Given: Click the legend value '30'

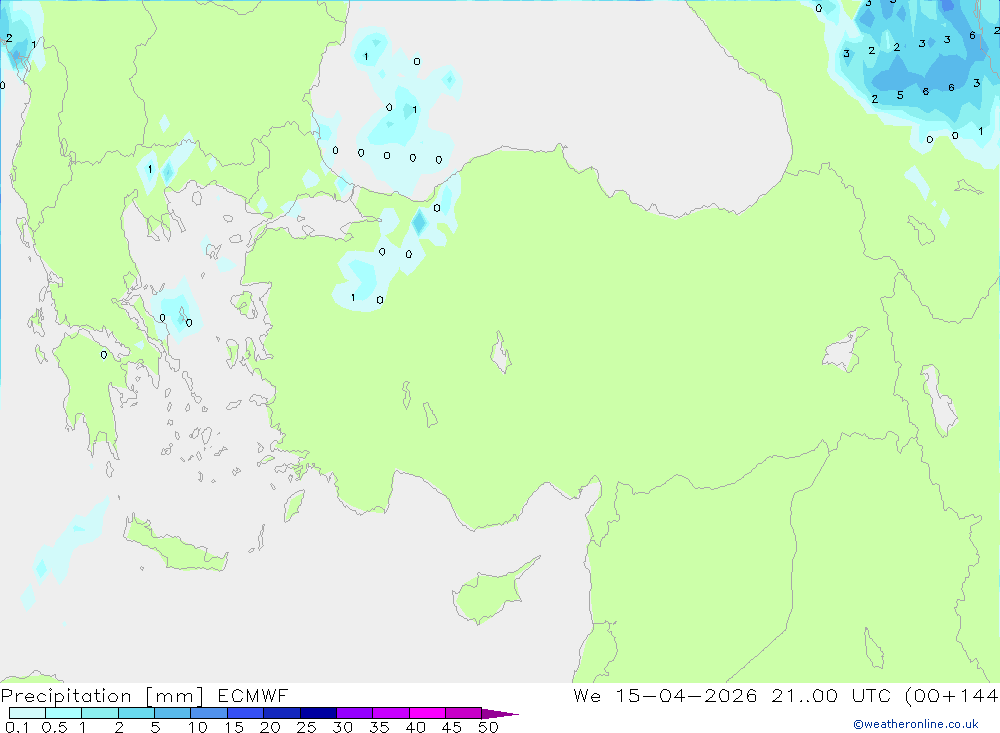Looking at the screenshot, I should [x=343, y=727].
